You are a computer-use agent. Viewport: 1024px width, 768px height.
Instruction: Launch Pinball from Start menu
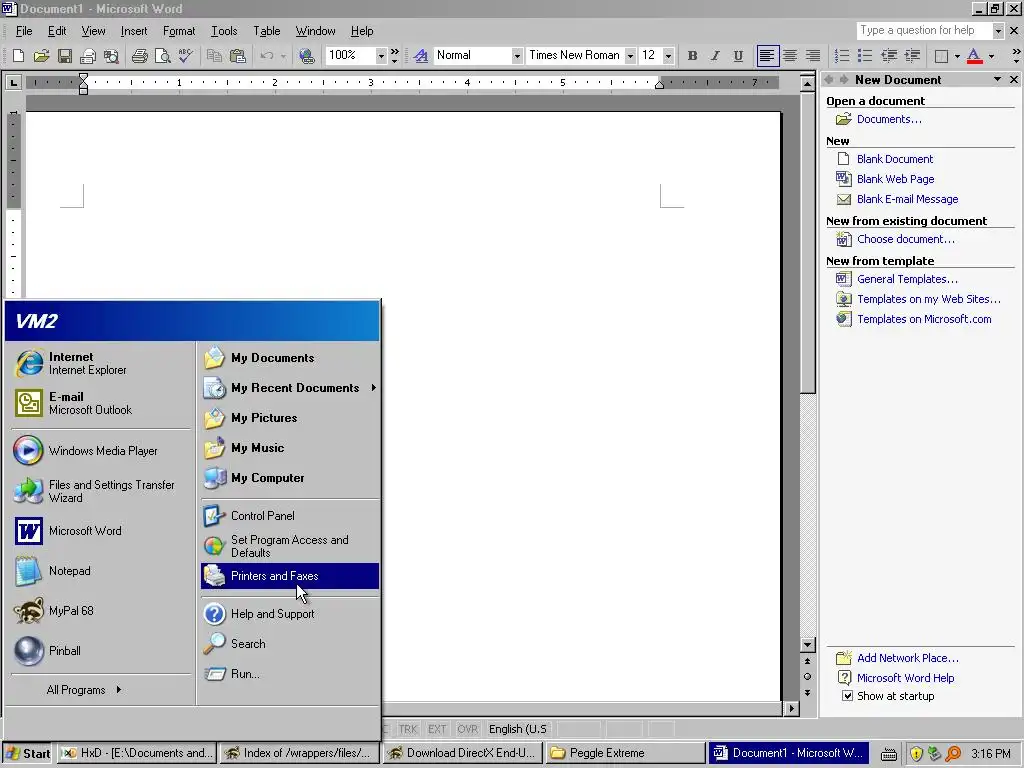click(101, 650)
